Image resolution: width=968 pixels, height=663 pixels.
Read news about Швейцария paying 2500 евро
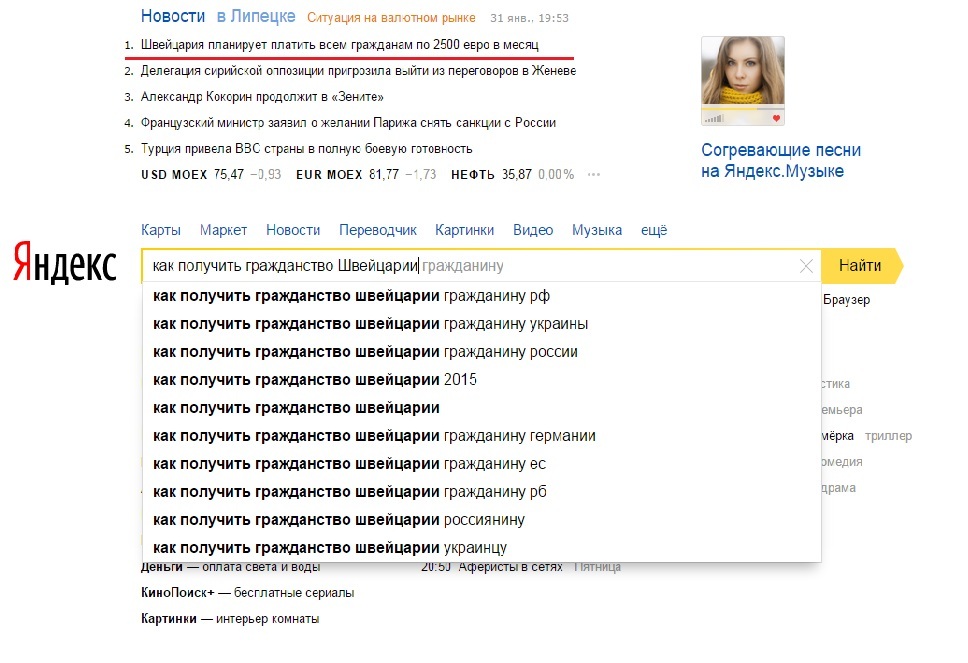click(340, 44)
